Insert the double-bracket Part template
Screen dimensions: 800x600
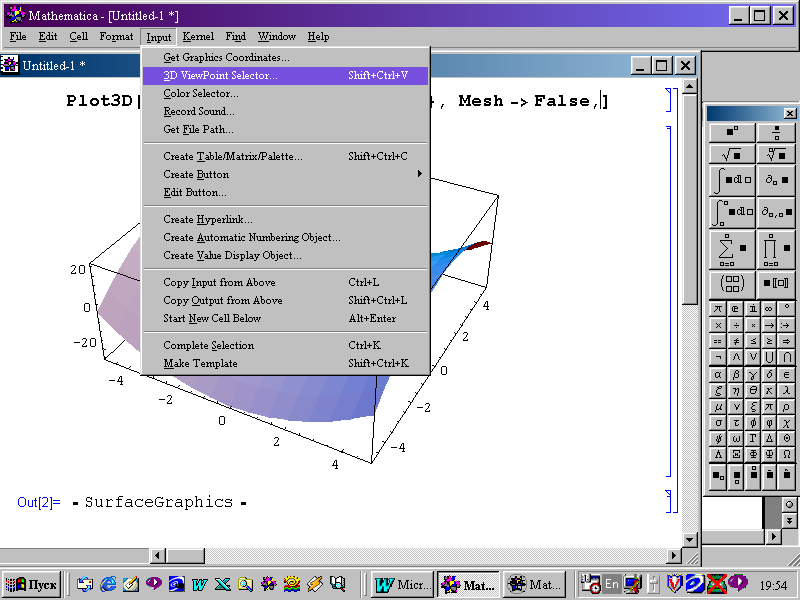(776, 283)
